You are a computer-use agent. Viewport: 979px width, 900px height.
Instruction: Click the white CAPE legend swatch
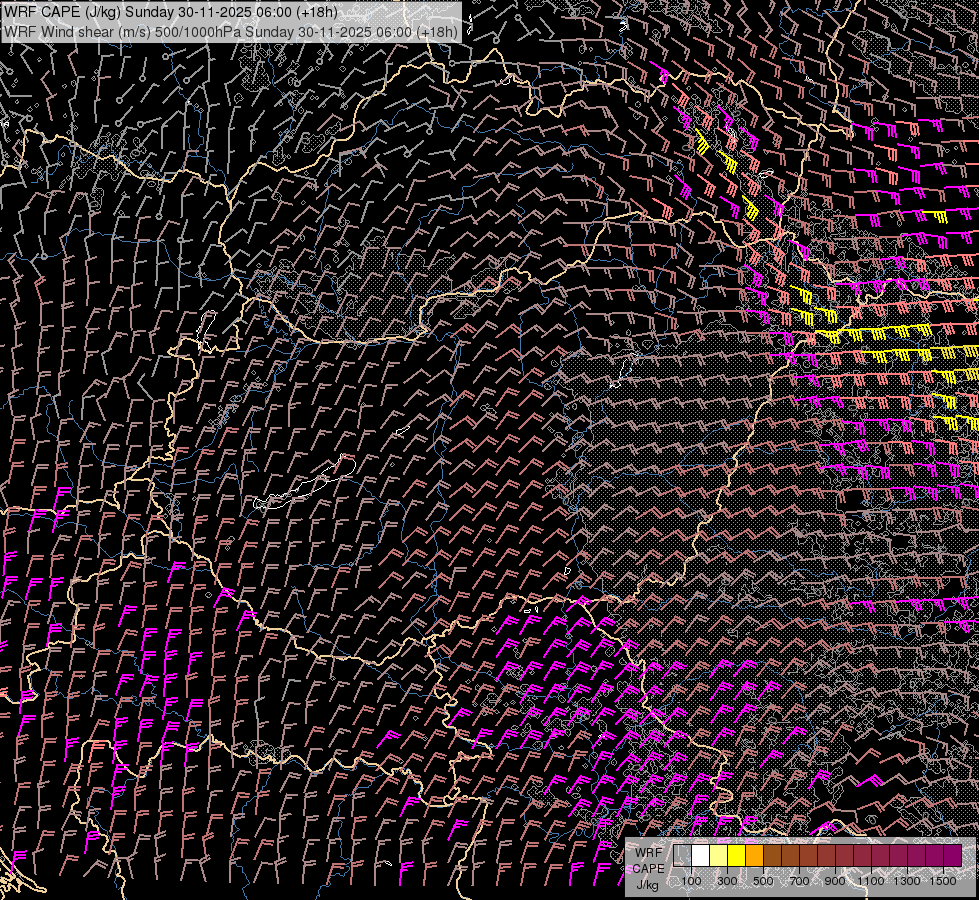[701, 856]
